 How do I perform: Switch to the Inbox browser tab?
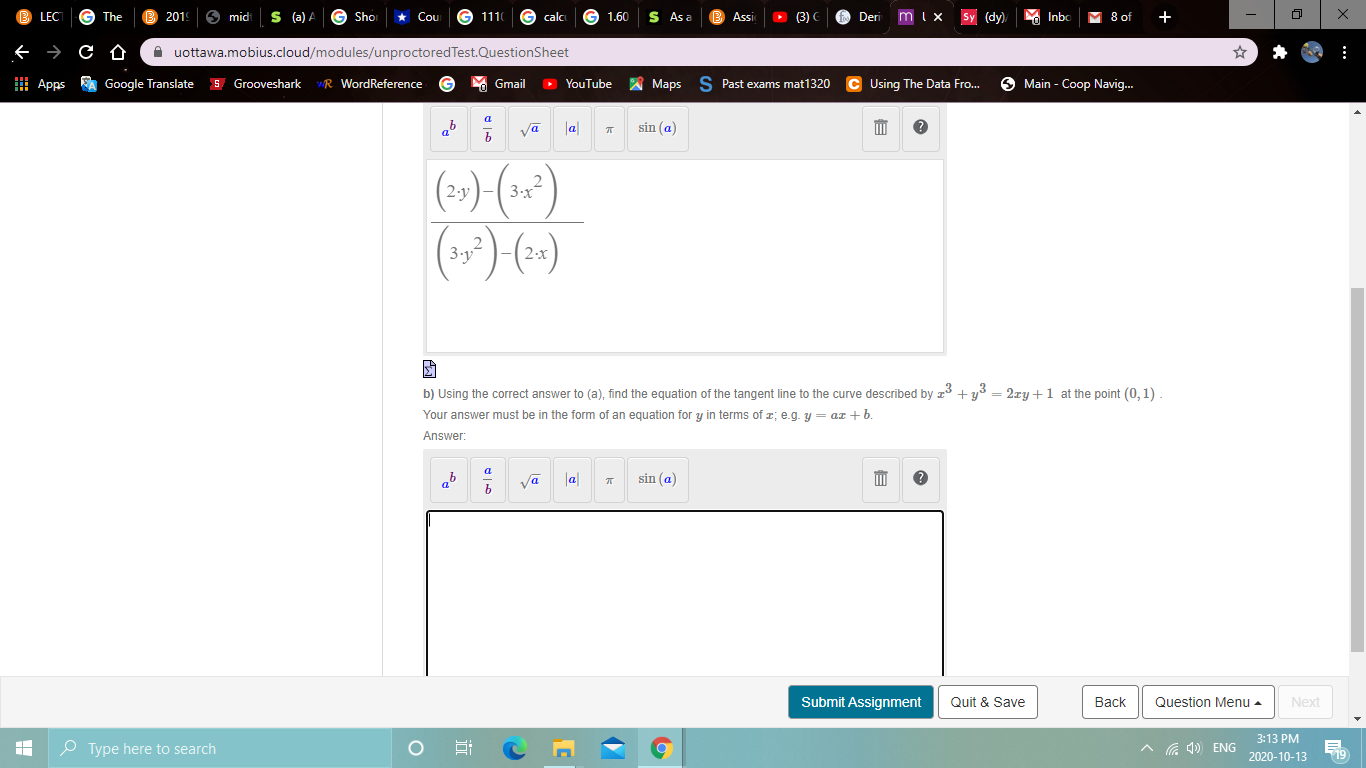pos(1043,16)
